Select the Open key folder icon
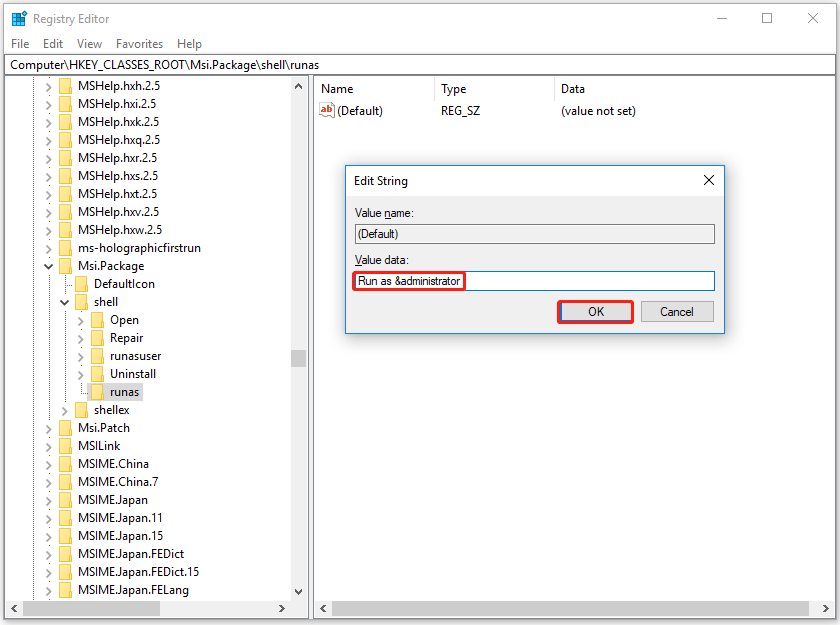This screenshot has height=625, width=840. click(x=98, y=319)
